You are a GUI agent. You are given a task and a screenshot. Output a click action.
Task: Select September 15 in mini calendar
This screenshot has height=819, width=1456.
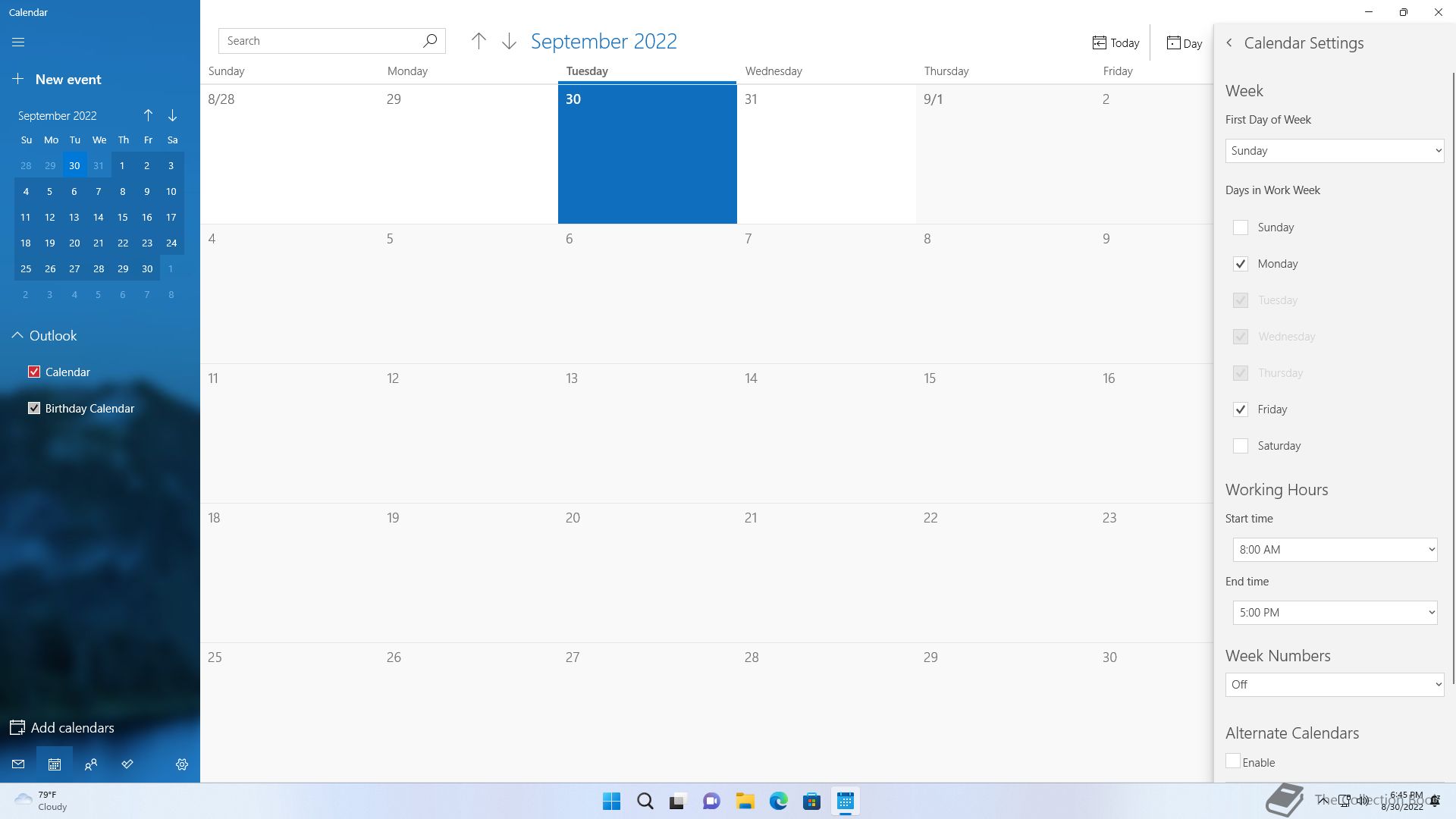[x=123, y=218]
